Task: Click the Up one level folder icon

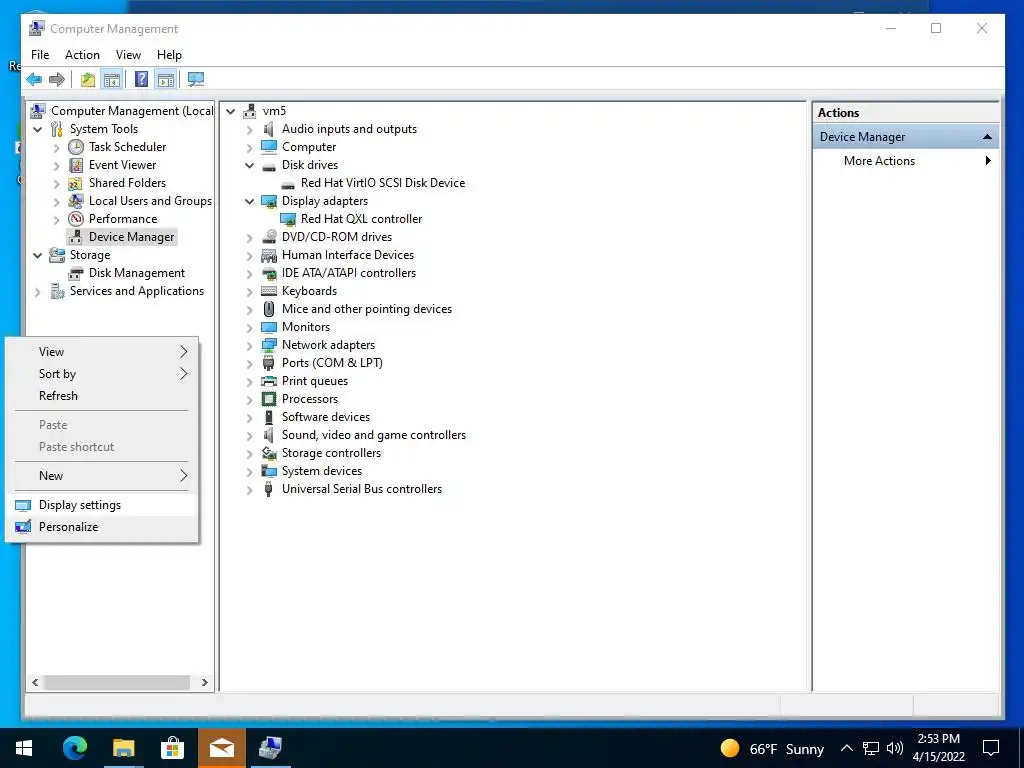Action: (x=88, y=80)
